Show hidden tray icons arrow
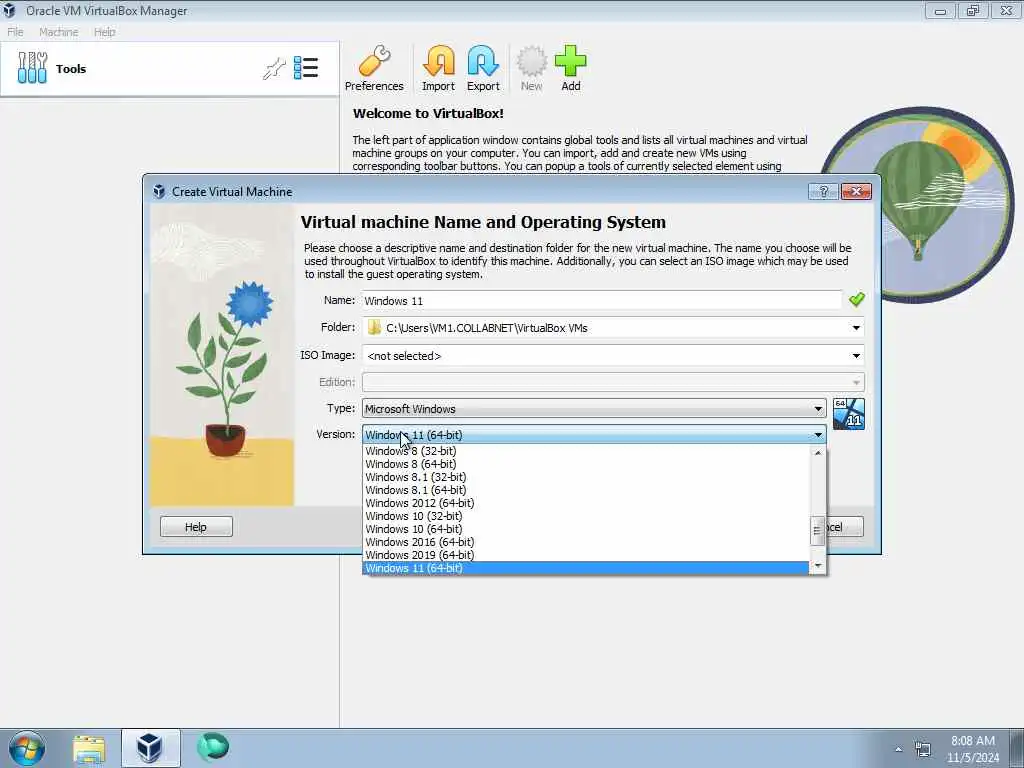This screenshot has width=1024, height=768. point(899,750)
